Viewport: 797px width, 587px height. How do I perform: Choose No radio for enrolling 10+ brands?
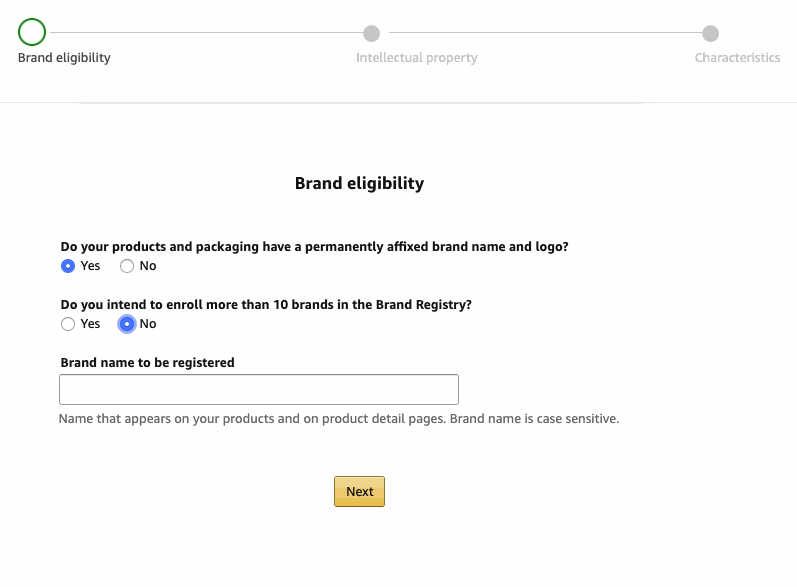pyautogui.click(x=127, y=324)
